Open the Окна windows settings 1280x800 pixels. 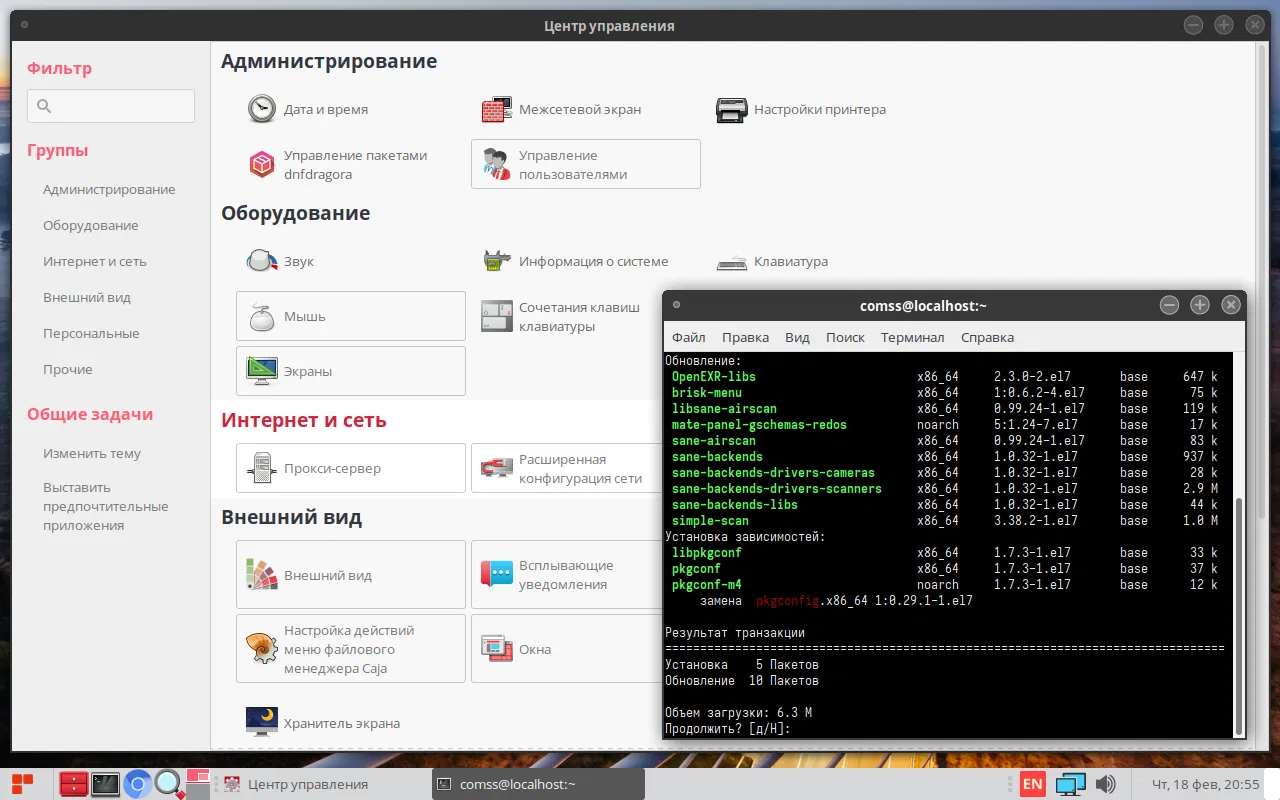(x=566, y=649)
